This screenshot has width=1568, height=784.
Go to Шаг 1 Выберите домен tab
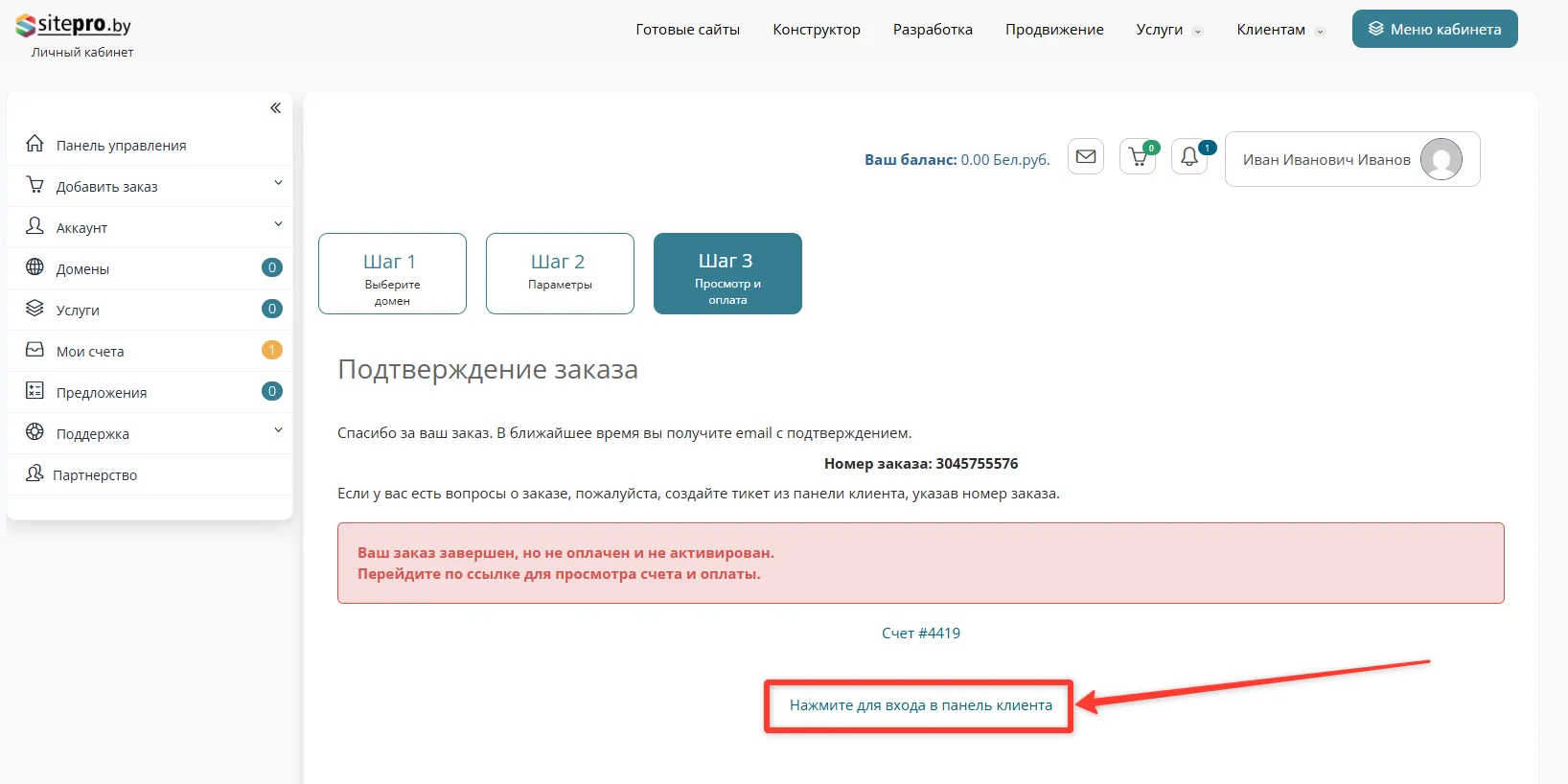[392, 273]
